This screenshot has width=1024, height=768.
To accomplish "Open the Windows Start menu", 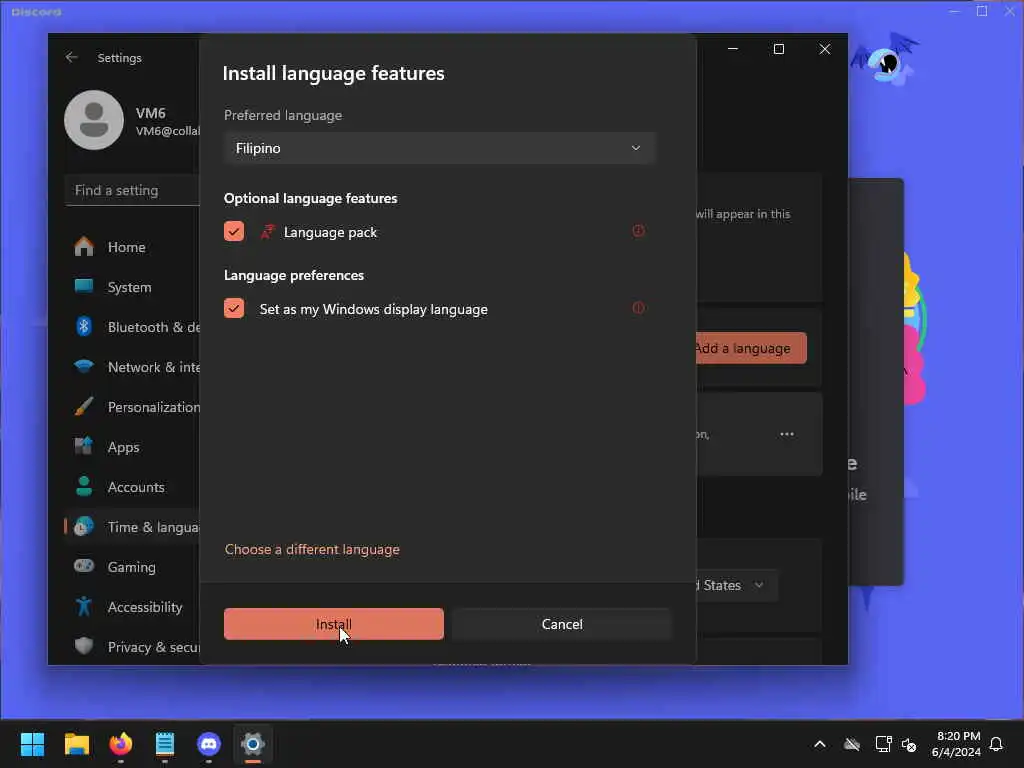I will (x=32, y=744).
